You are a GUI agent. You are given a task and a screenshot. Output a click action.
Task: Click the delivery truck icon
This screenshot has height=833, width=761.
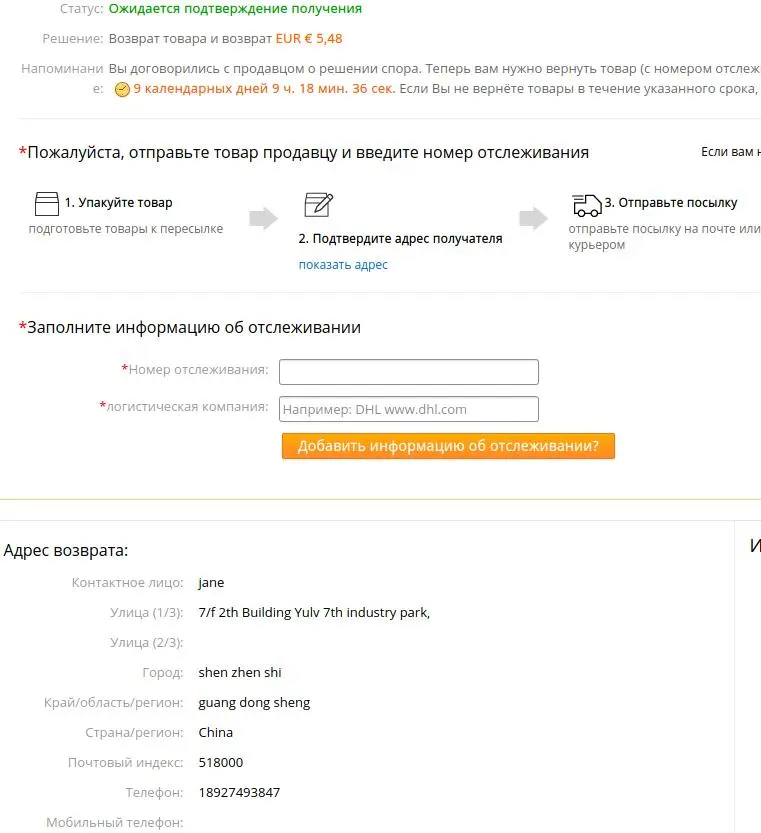coord(587,205)
